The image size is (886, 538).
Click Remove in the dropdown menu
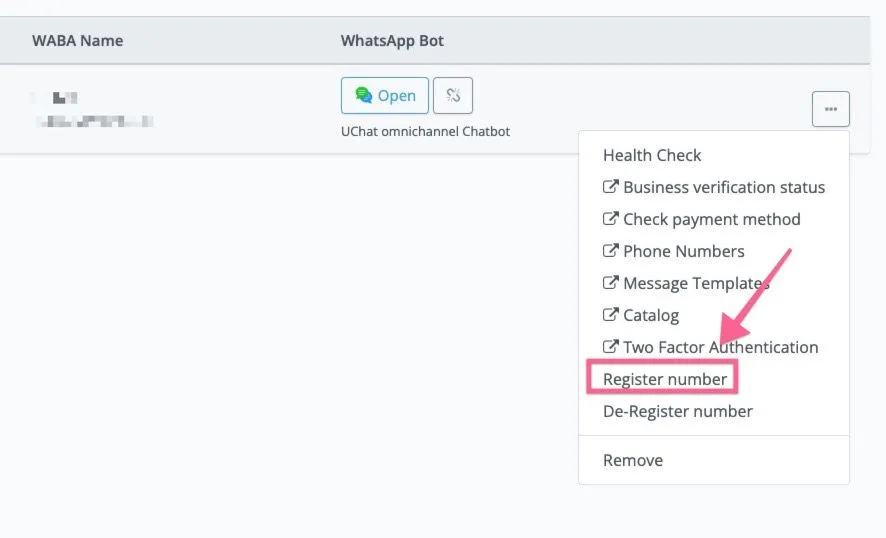tap(633, 460)
